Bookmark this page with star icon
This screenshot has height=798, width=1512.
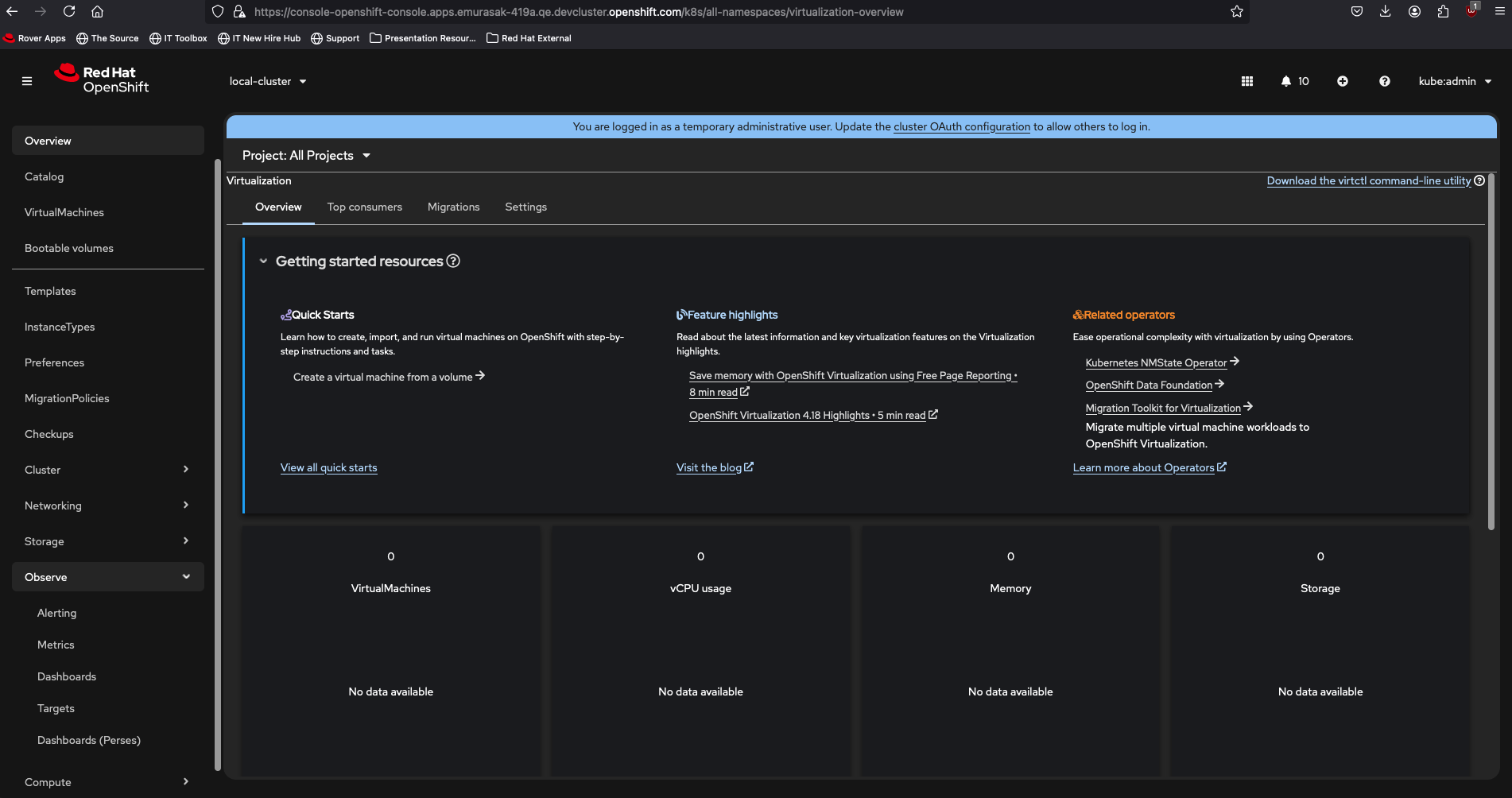coord(1237,12)
